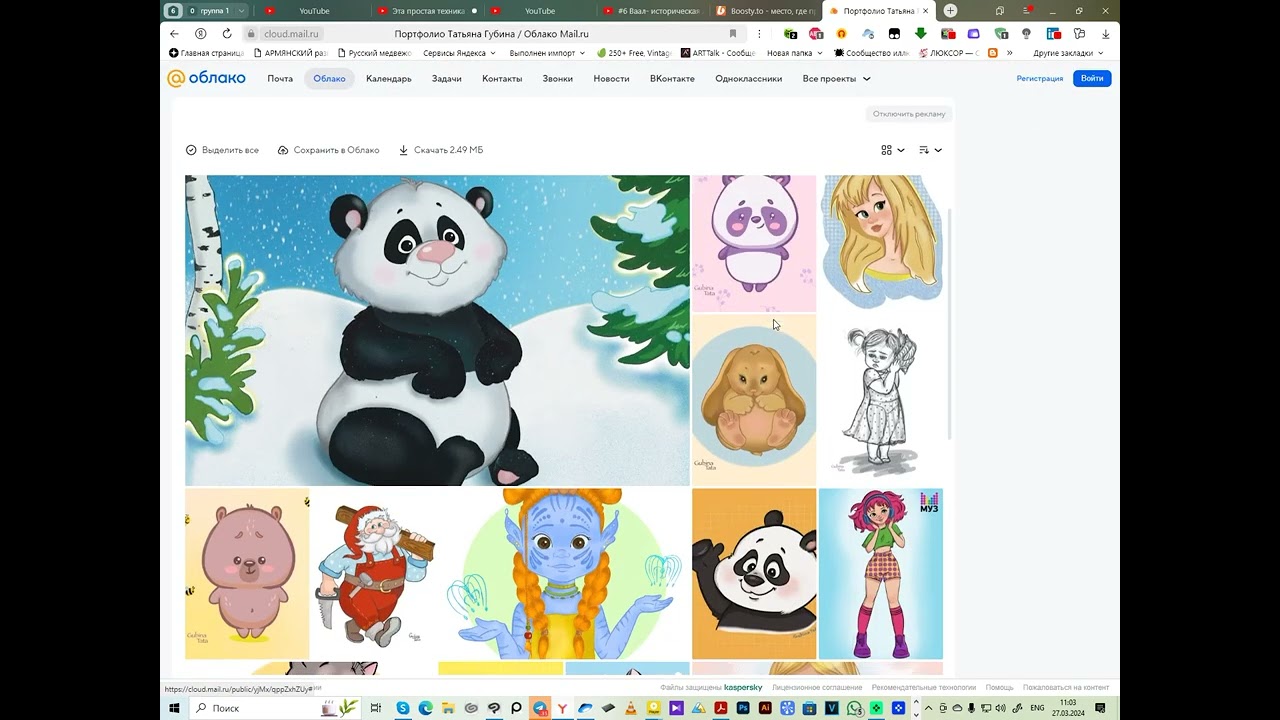Viewport: 1280px width, 720px height.
Task: Go back using the browser back arrow
Action: (174, 33)
